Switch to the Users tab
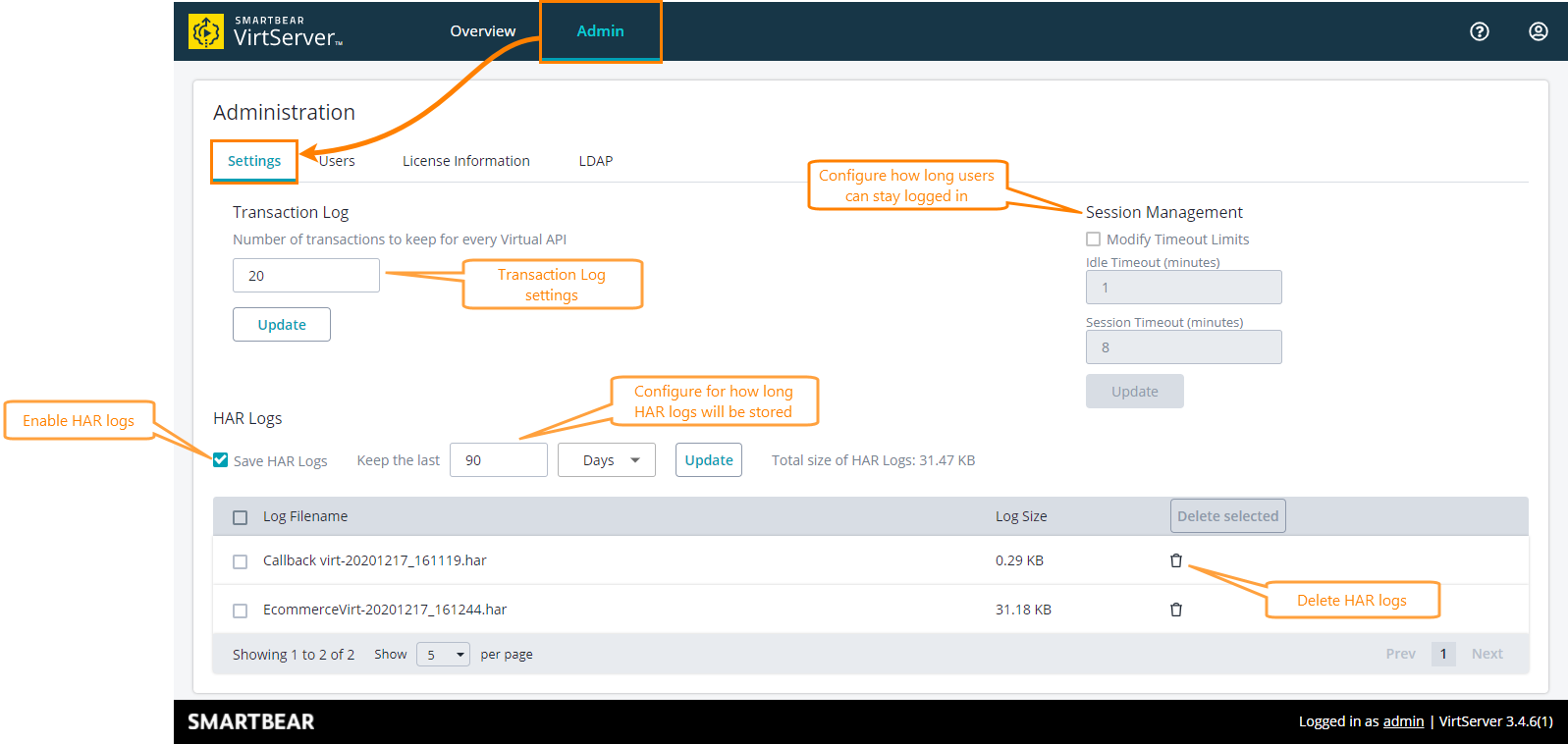1568x744 pixels. [x=337, y=161]
